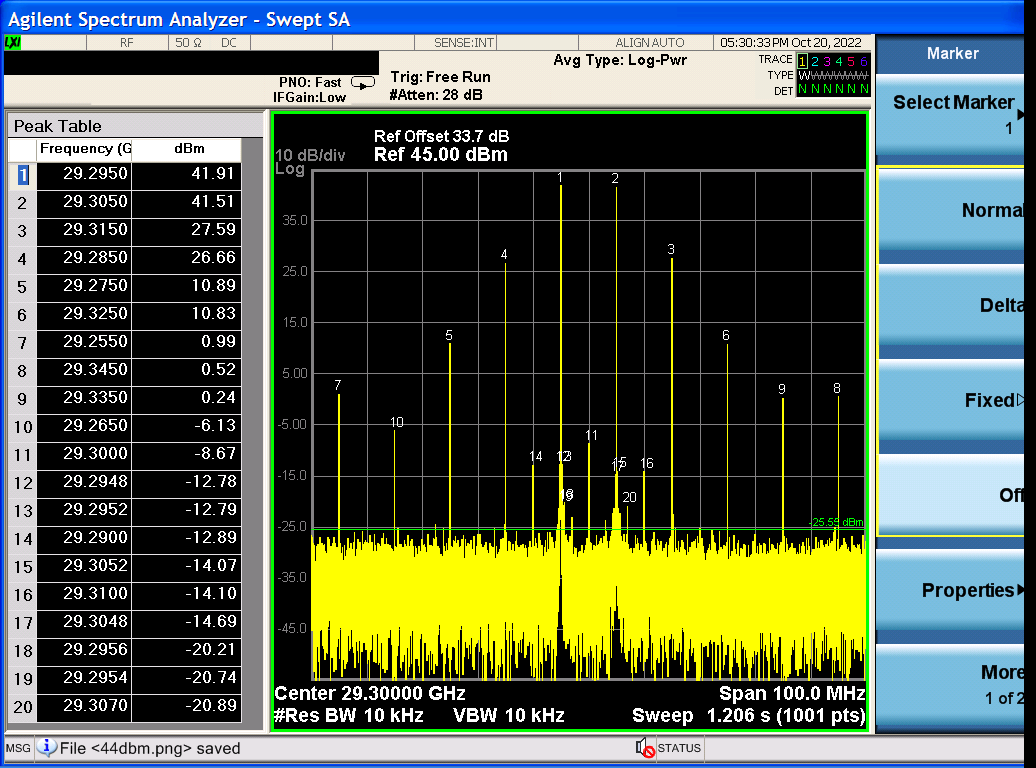Select peak table row 1 number
Viewport: 1036px width, 768px height.
[x=23, y=174]
